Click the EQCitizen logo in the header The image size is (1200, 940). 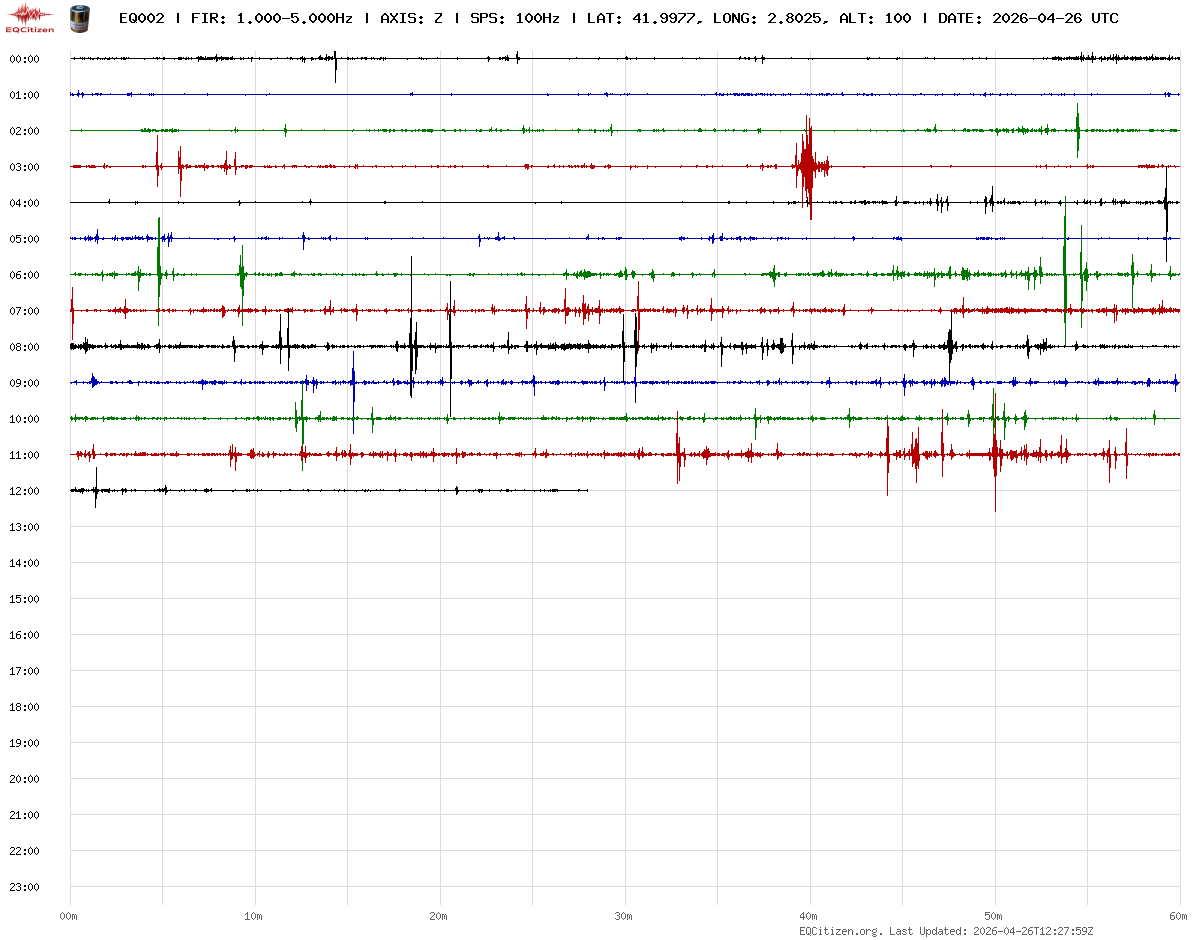point(30,18)
